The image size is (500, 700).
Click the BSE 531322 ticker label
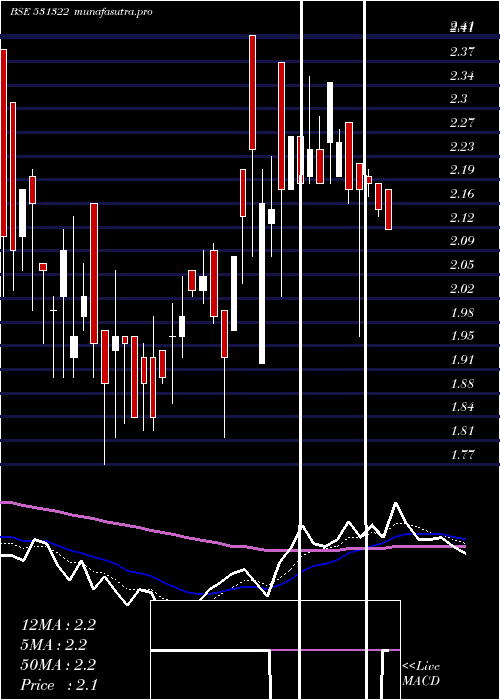pyautogui.click(x=39, y=12)
